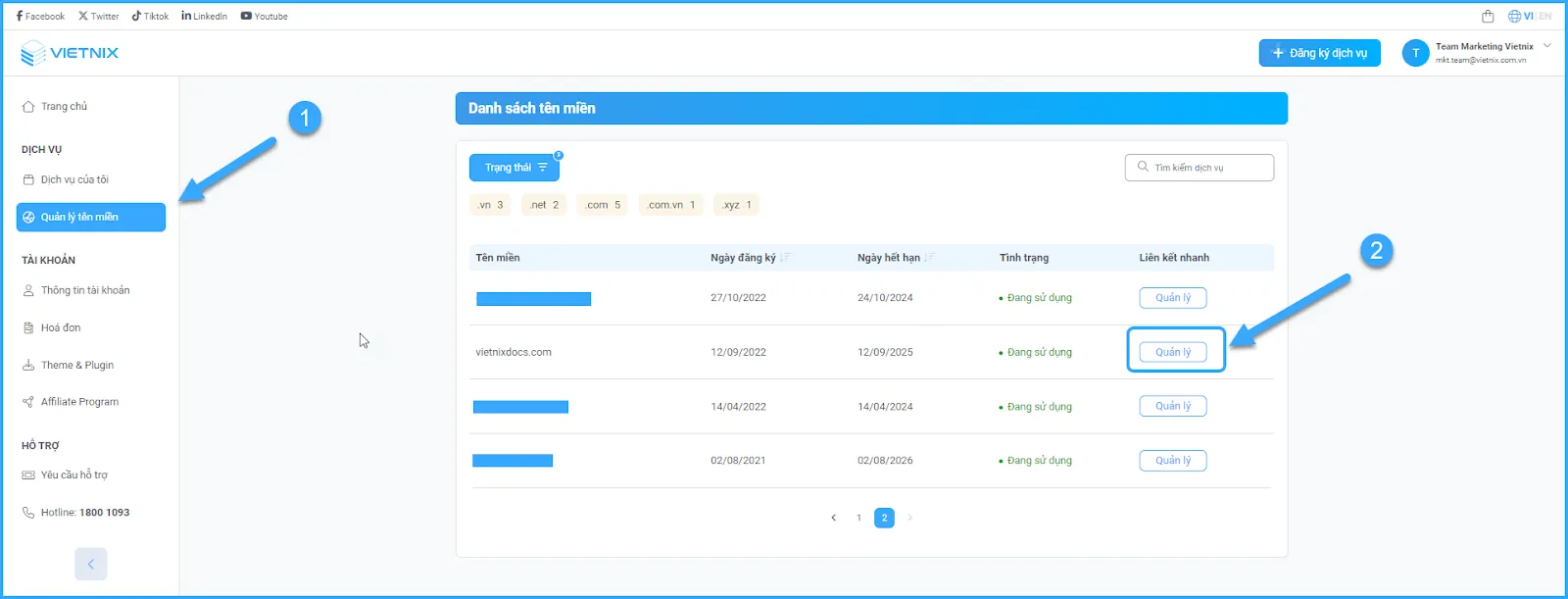The image size is (1568, 599).
Task: Filter by .net domain tag
Action: pyautogui.click(x=544, y=205)
